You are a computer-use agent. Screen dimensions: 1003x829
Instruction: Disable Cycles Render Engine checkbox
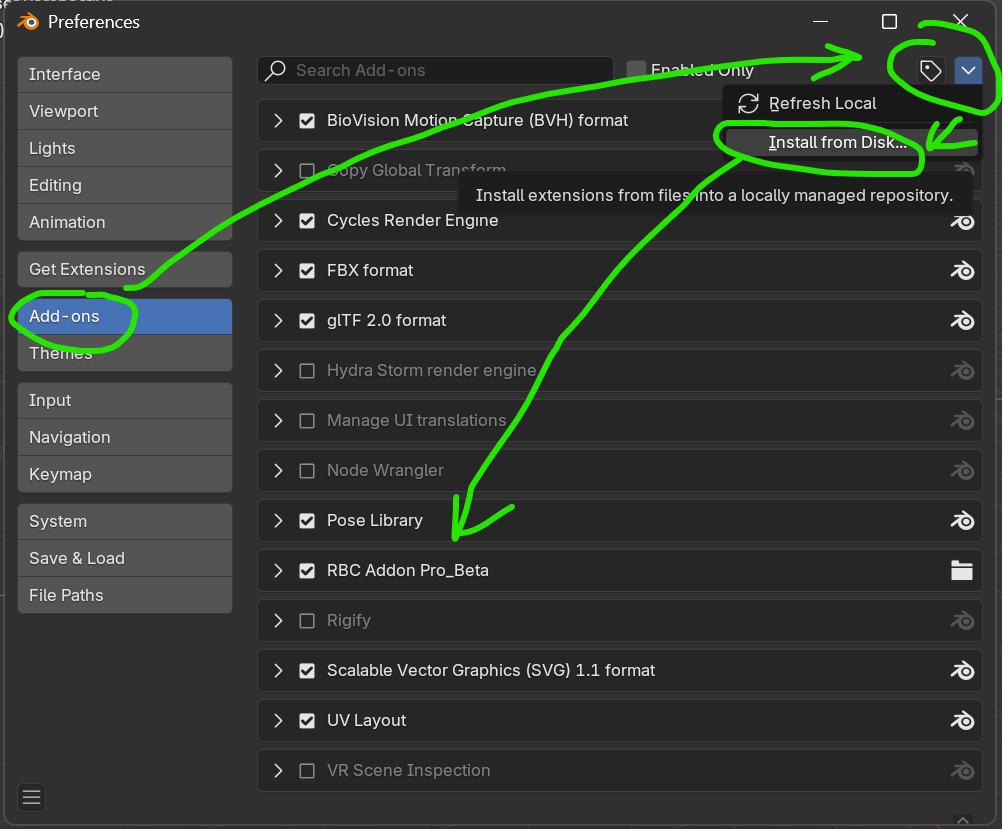click(307, 221)
